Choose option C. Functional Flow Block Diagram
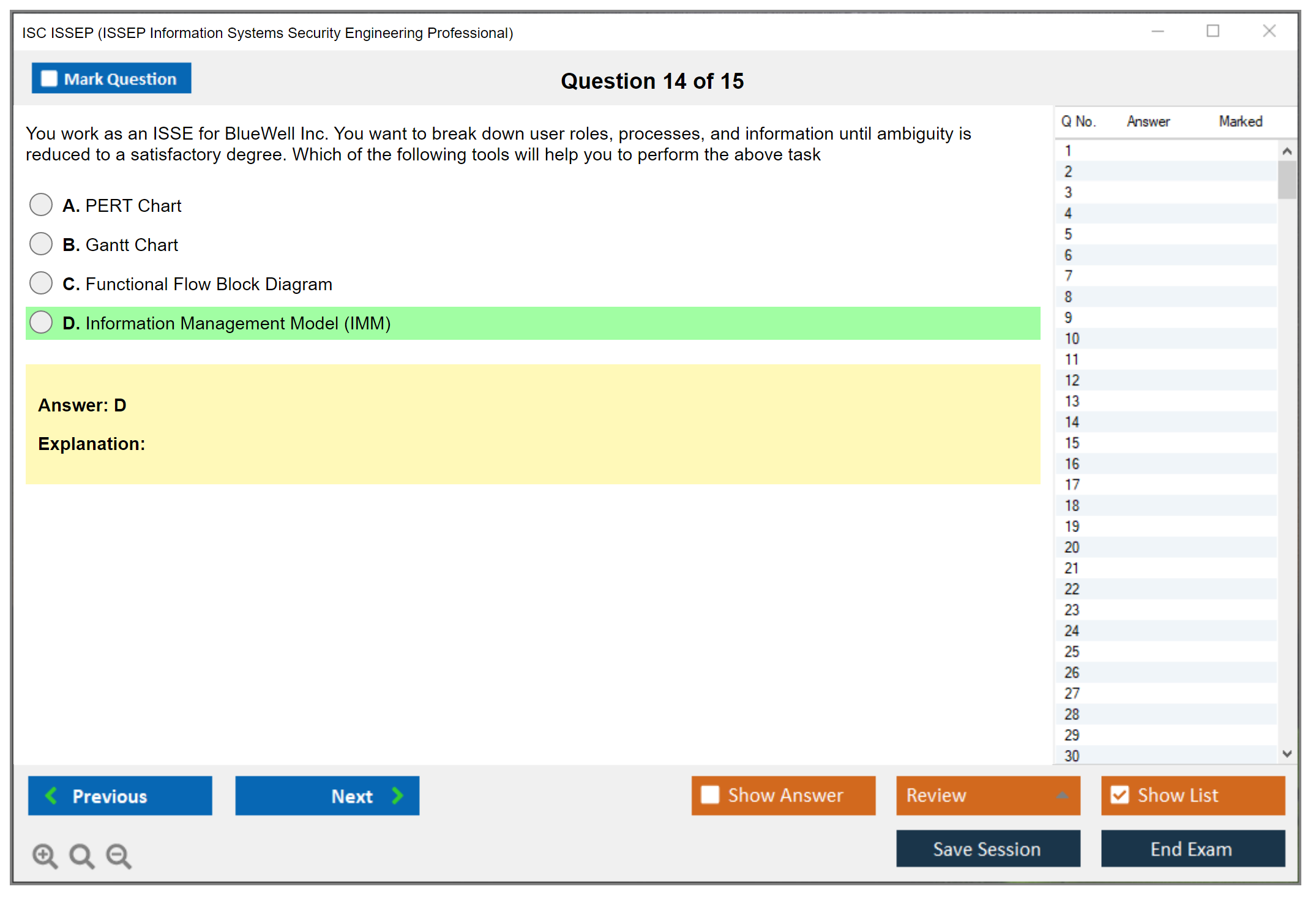This screenshot has height=900, width=1316. pos(41,283)
